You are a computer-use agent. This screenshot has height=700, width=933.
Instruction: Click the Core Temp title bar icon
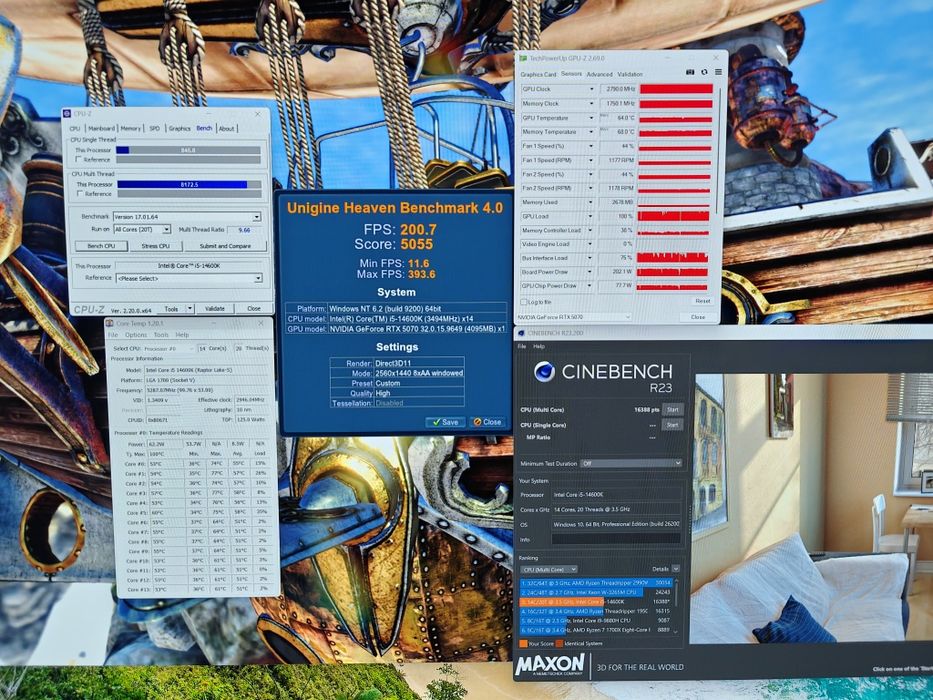pyautogui.click(x=109, y=323)
